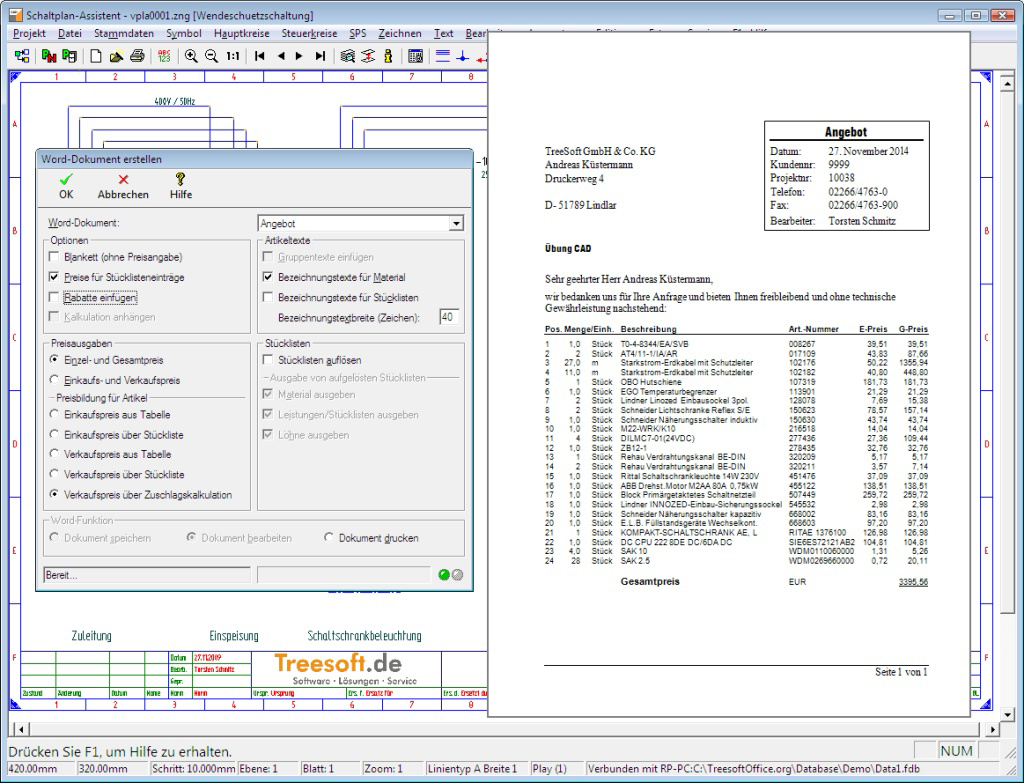Screen dimensions: 1024x783
Task: Open the Steuerkreise menu
Action: [x=309, y=33]
